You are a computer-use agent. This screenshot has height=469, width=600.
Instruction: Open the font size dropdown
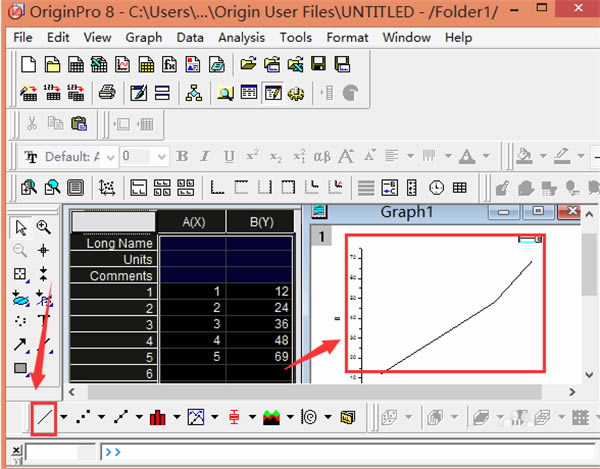(x=162, y=156)
